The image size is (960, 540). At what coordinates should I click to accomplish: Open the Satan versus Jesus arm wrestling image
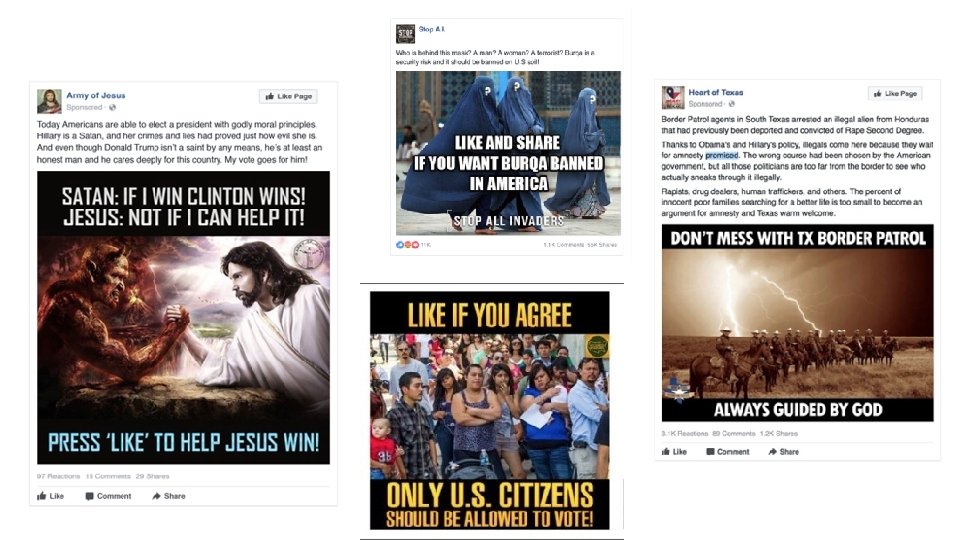[x=183, y=317]
